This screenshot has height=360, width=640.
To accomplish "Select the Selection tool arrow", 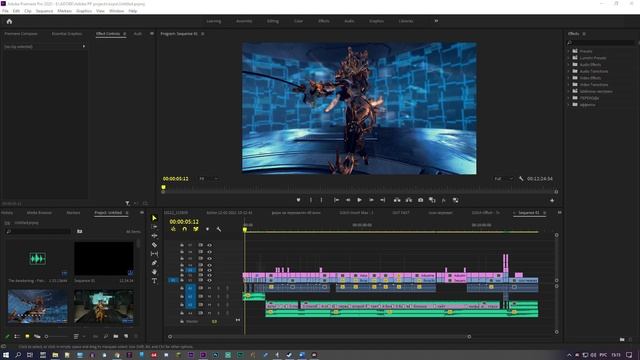I will pyautogui.click(x=154, y=218).
